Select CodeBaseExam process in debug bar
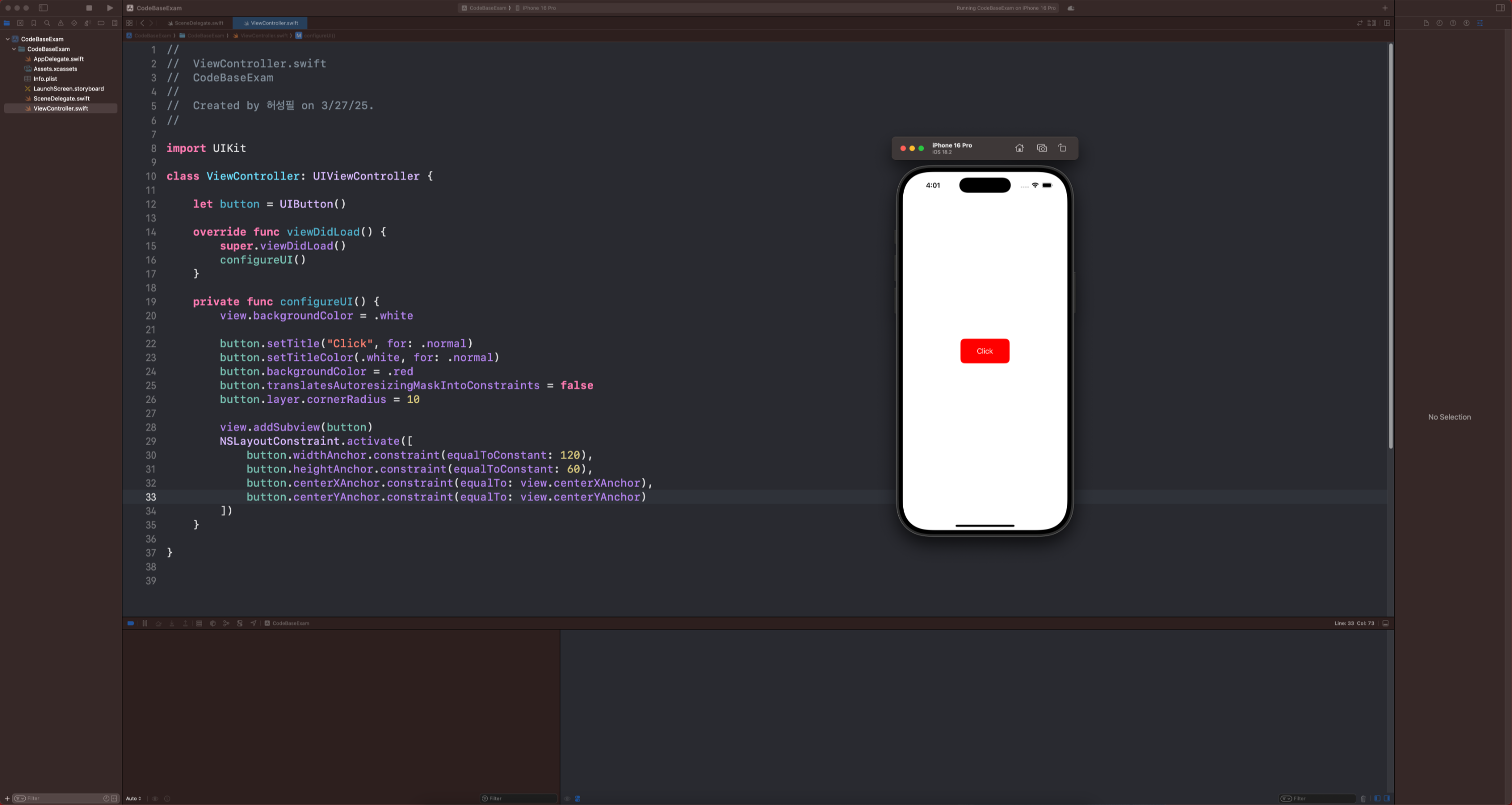1512x805 pixels. [x=287, y=624]
